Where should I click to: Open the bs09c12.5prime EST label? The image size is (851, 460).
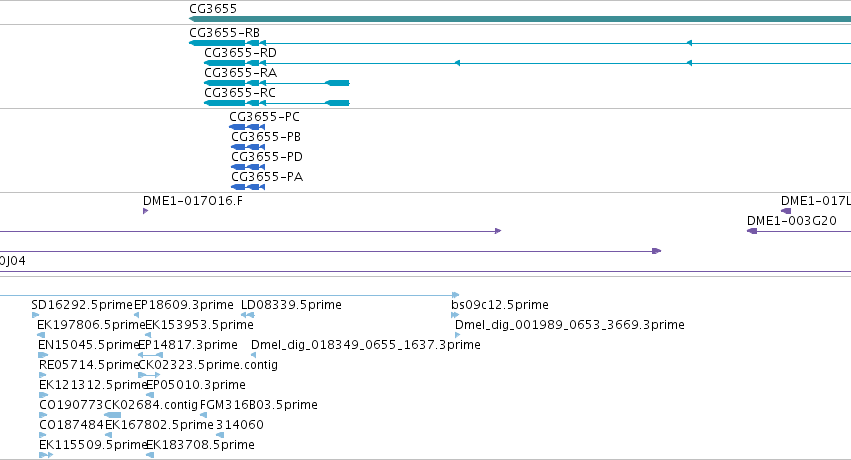500,305
